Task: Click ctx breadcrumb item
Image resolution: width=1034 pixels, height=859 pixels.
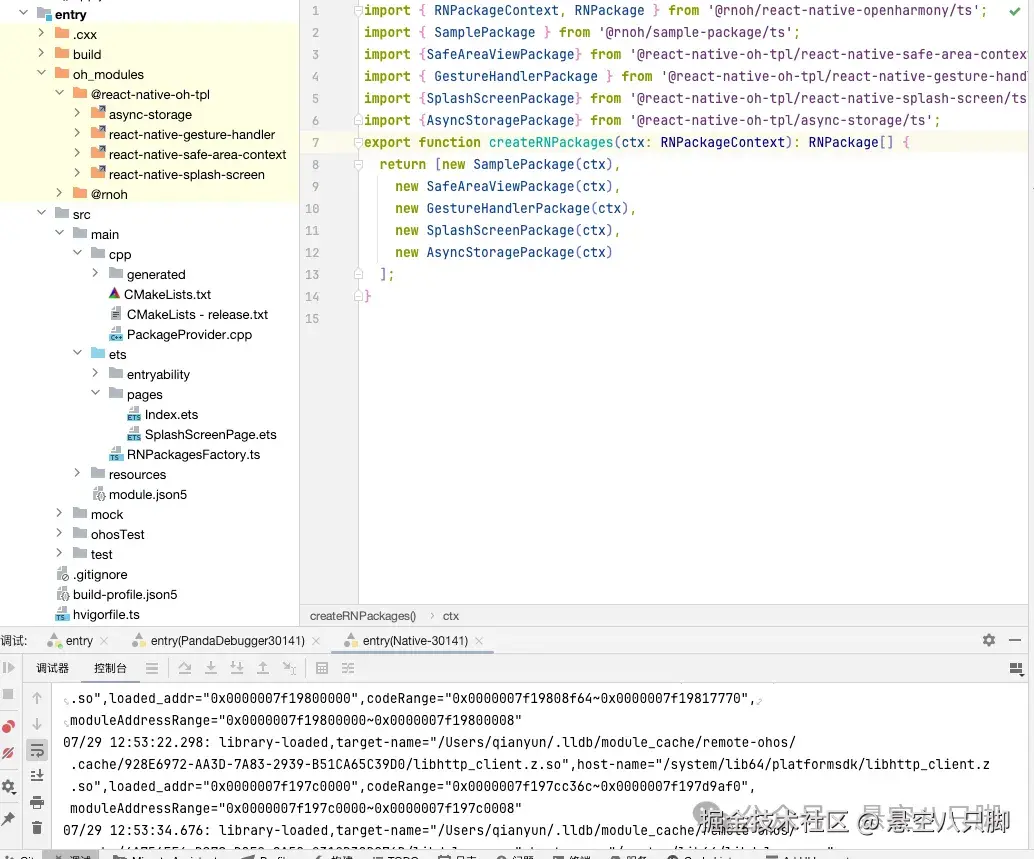Action: pyautogui.click(x=451, y=616)
